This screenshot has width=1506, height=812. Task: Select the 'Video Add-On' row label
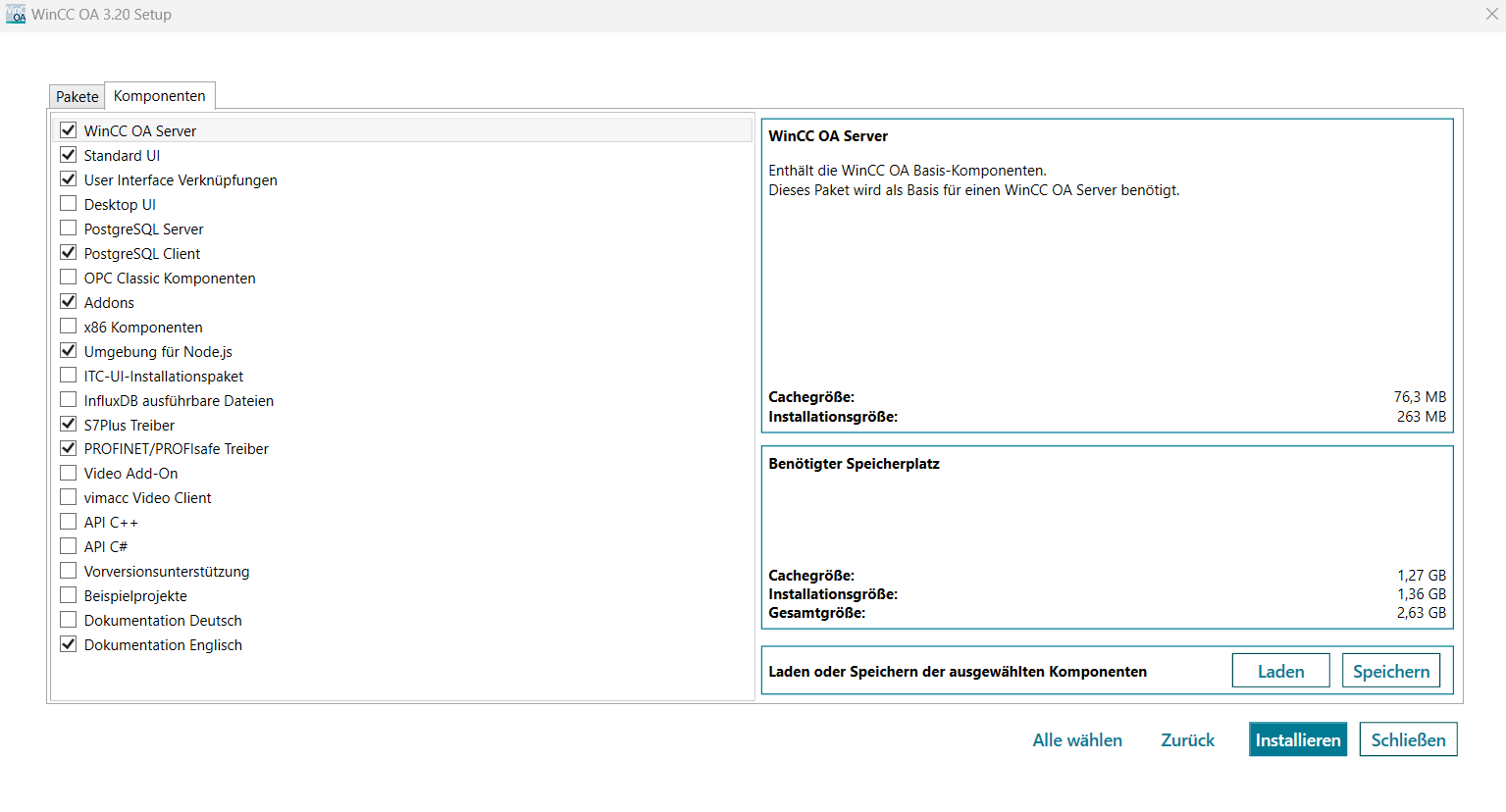click(x=131, y=473)
